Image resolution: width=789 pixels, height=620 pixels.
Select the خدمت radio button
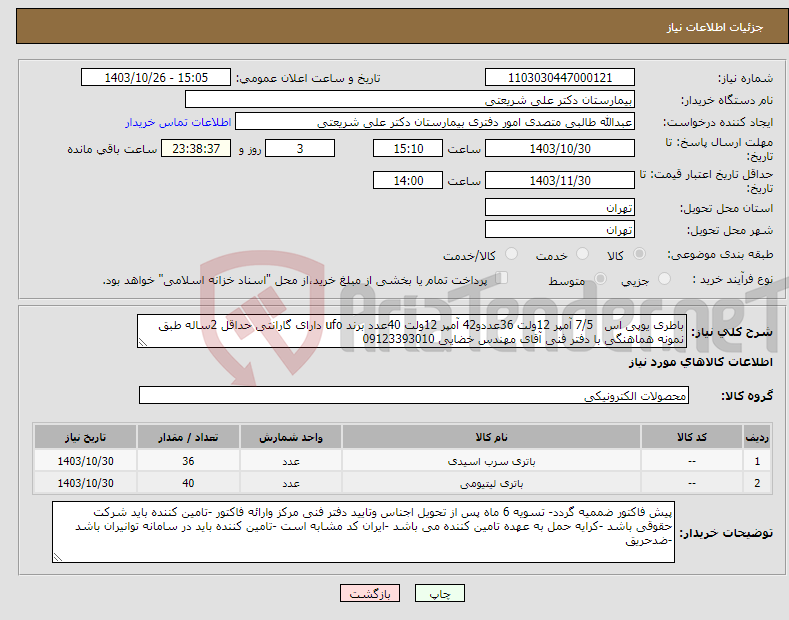pyautogui.click(x=582, y=254)
